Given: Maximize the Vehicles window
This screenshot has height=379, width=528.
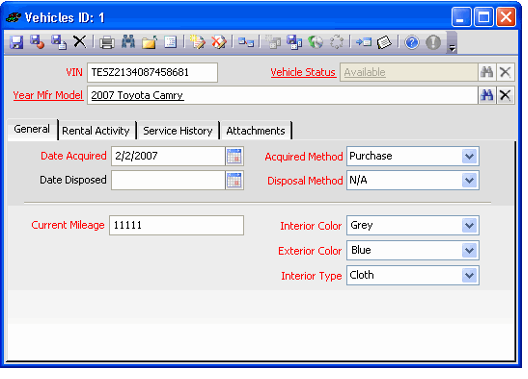Looking at the screenshot, I should (x=484, y=17).
